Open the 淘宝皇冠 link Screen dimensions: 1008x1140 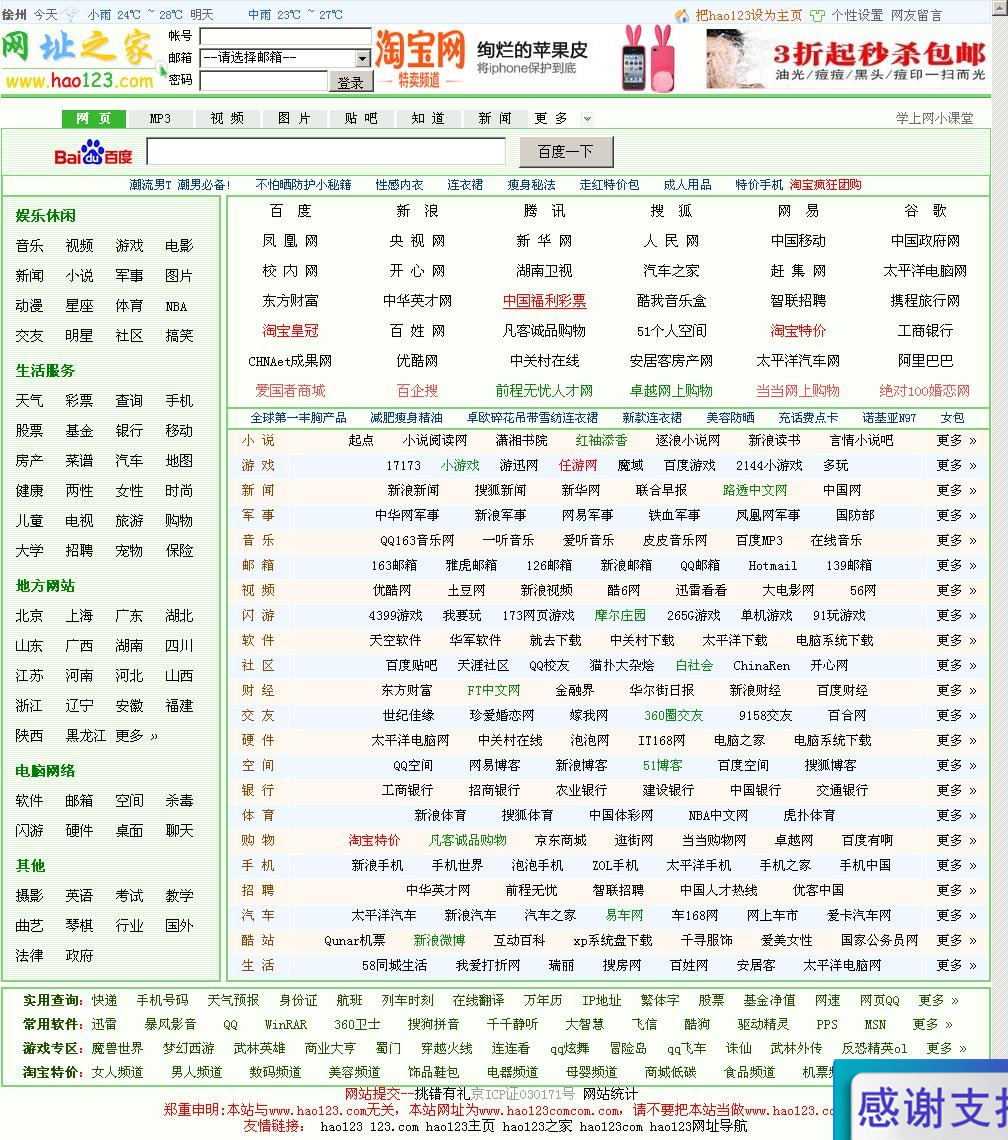290,331
